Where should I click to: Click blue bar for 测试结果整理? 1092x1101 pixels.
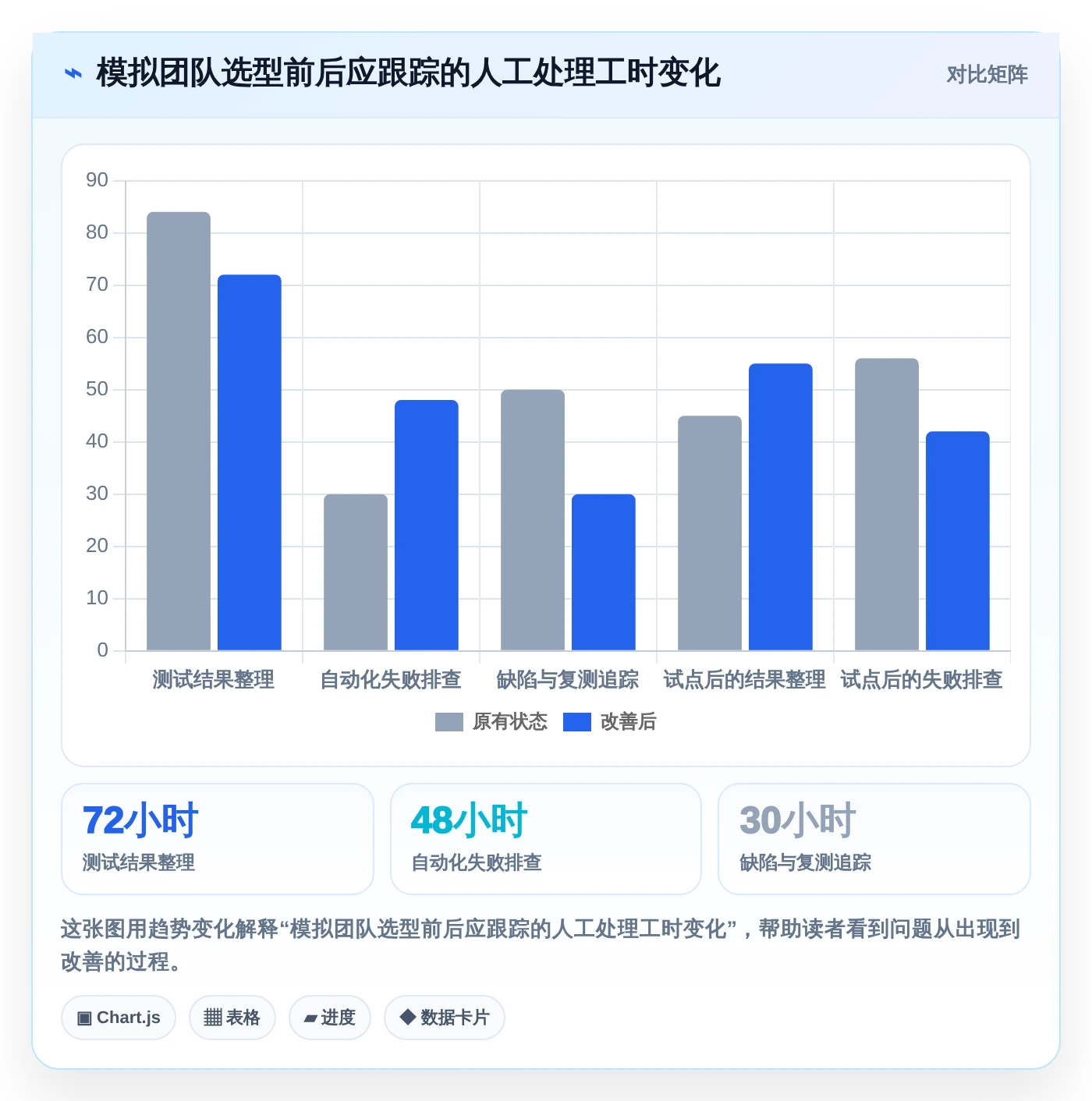point(250,462)
